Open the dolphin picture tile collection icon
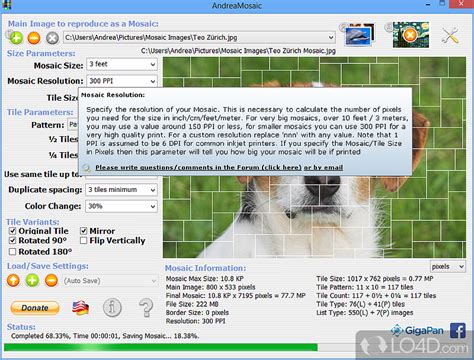 pyautogui.click(x=358, y=35)
